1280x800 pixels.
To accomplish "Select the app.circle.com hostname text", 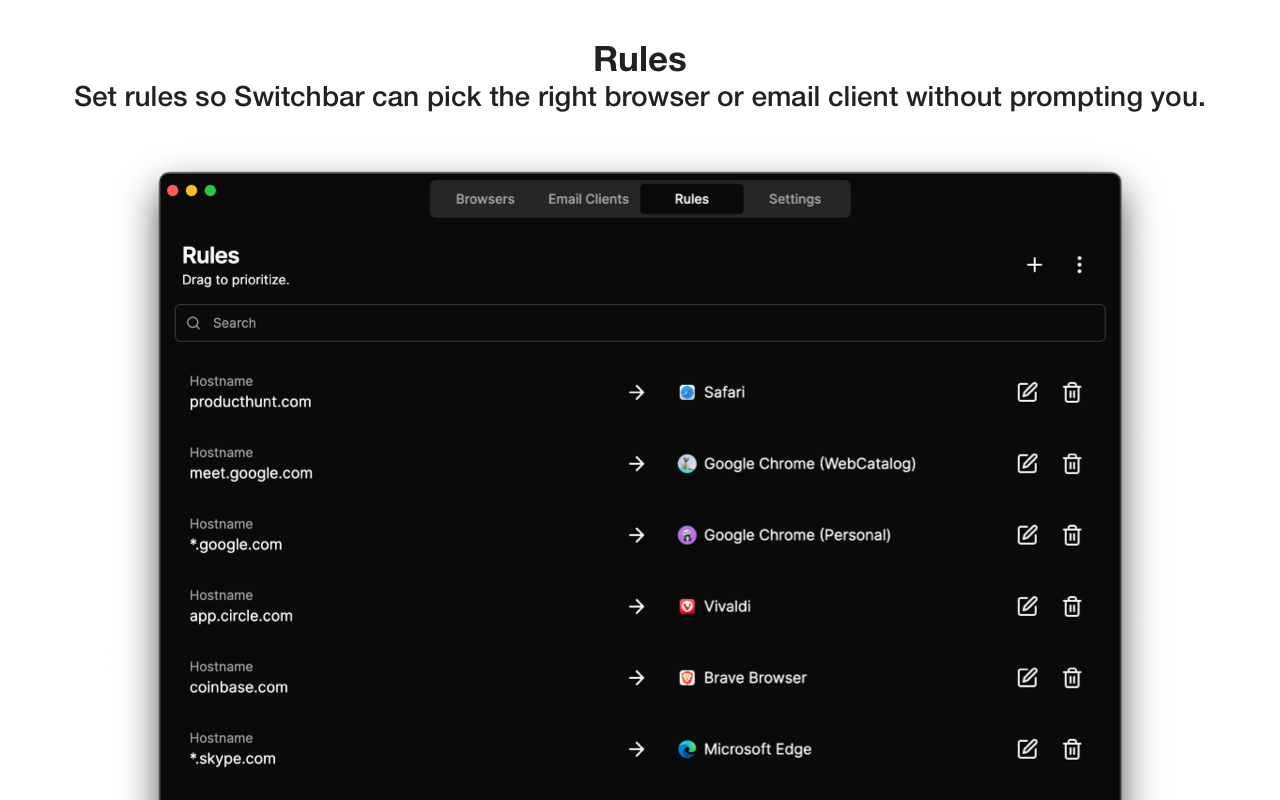I will [x=241, y=616].
